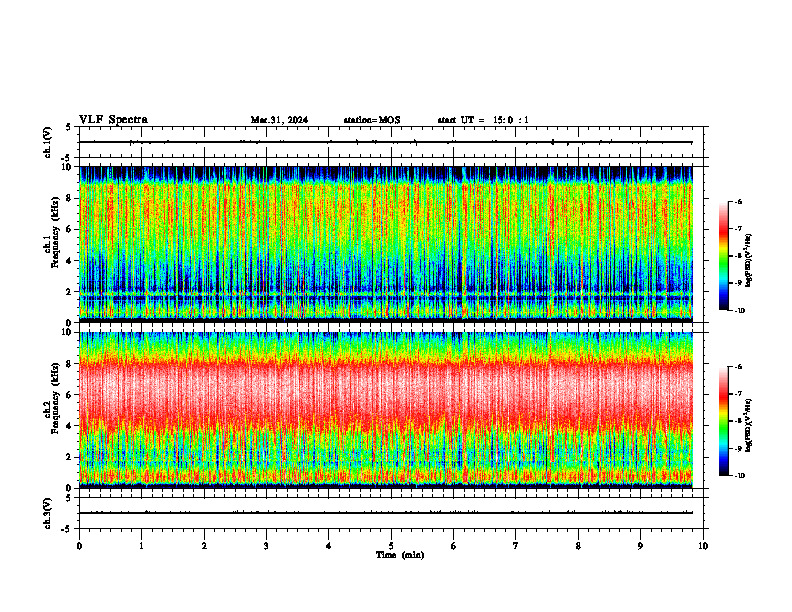792x612 pixels.
Task: Click the ch.1 colorbar log(PSD) label
Action: point(749,261)
